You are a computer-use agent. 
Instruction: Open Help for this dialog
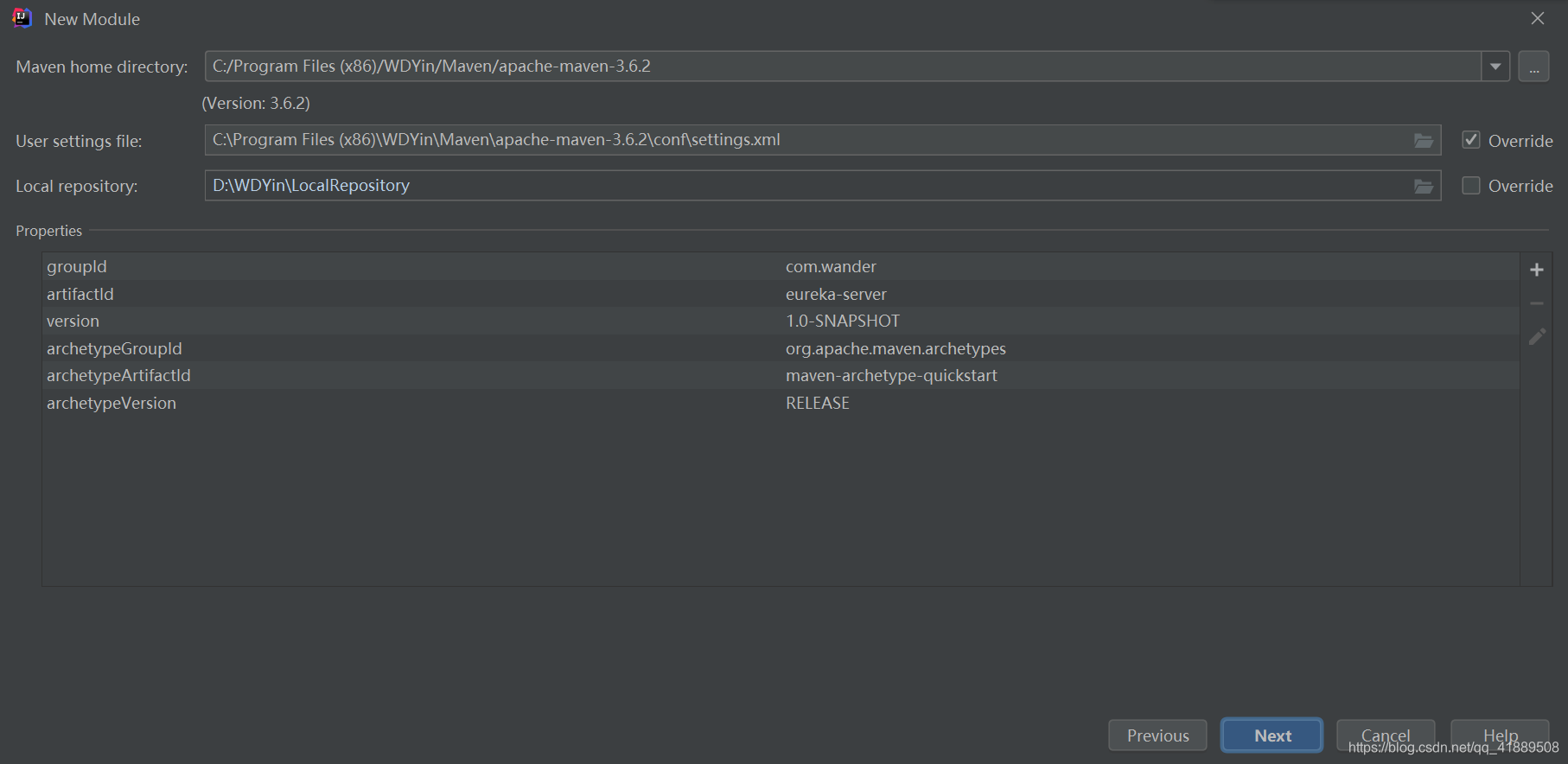pyautogui.click(x=1500, y=735)
